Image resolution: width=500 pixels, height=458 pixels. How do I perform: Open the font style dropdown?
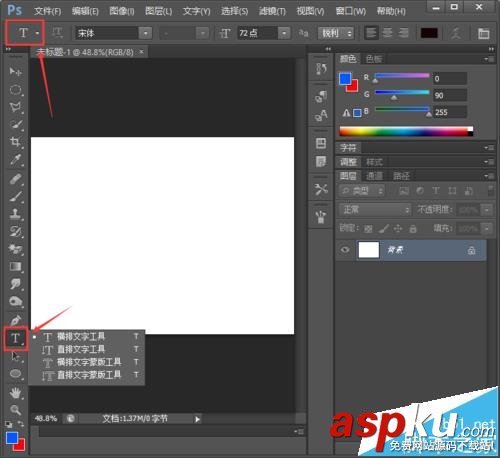[202, 33]
